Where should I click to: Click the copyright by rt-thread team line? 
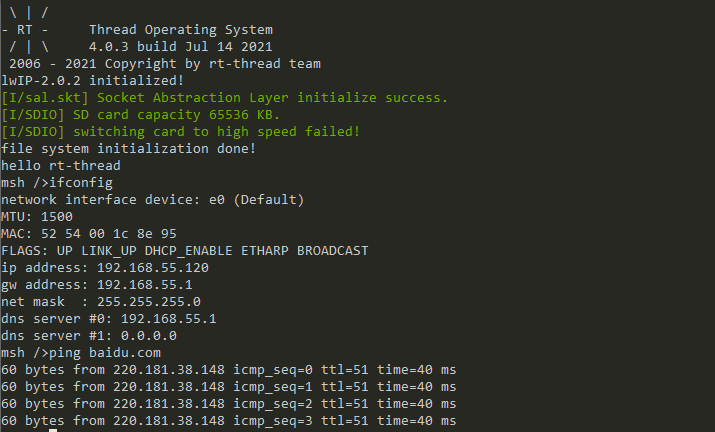165,64
